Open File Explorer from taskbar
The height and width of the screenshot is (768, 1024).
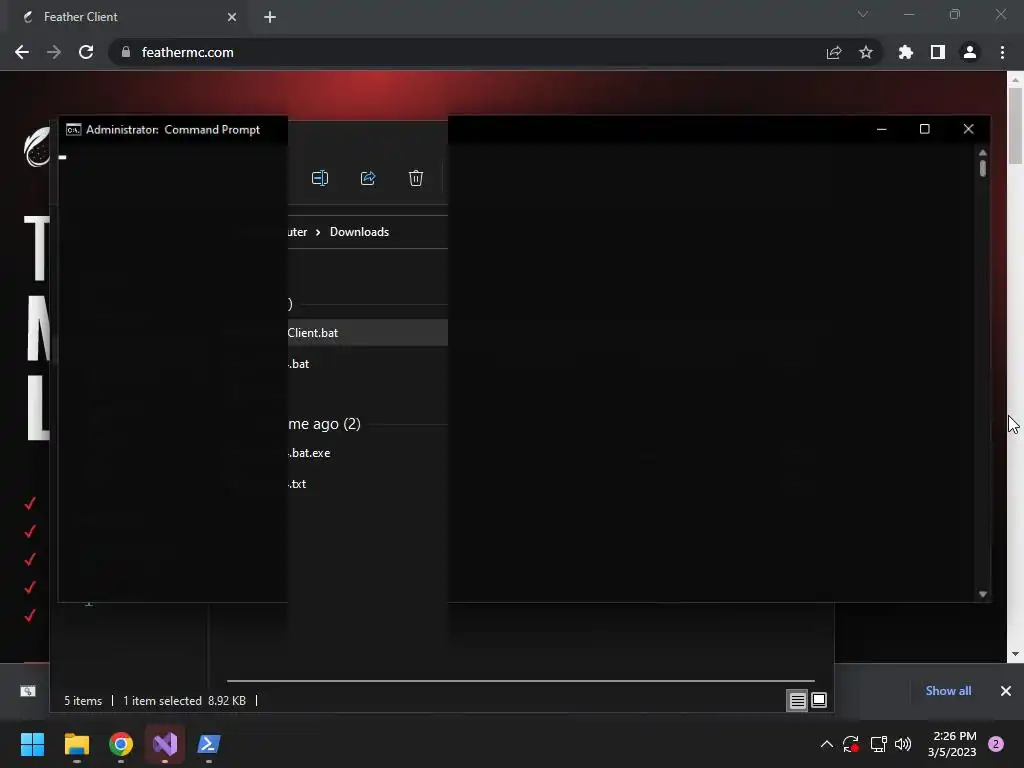coord(76,744)
